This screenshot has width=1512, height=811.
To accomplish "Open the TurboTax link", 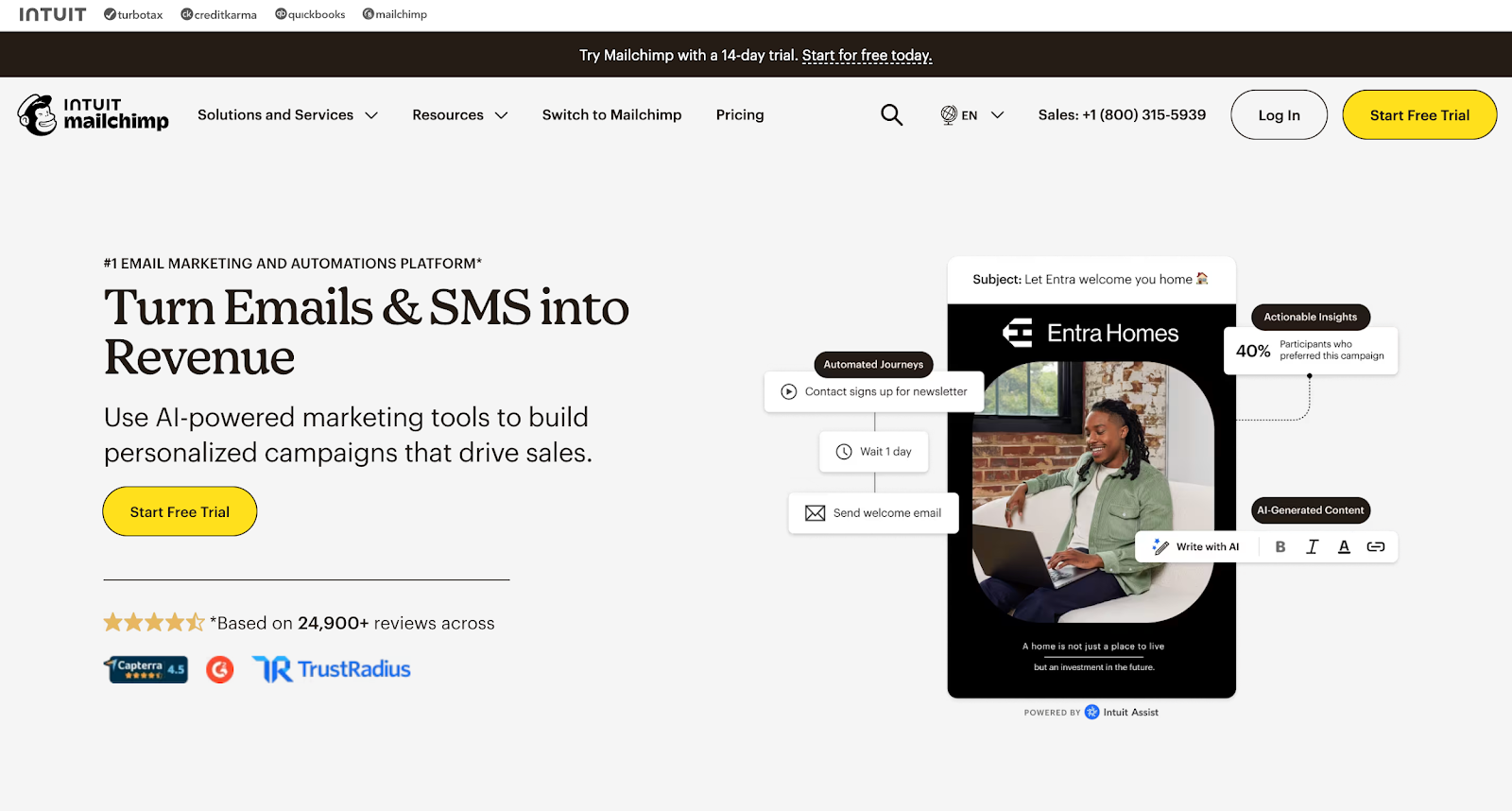I will point(133,14).
